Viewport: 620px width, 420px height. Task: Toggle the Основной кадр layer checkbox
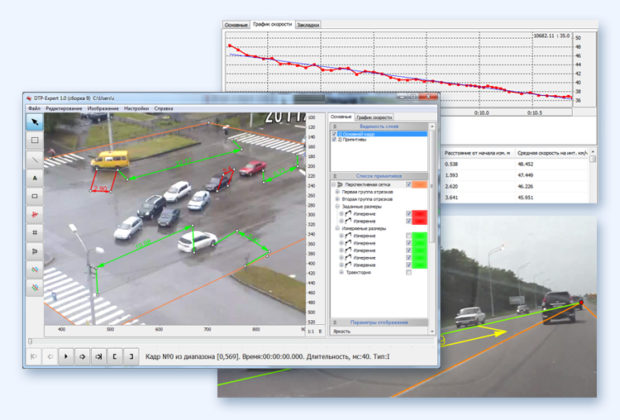(335, 134)
